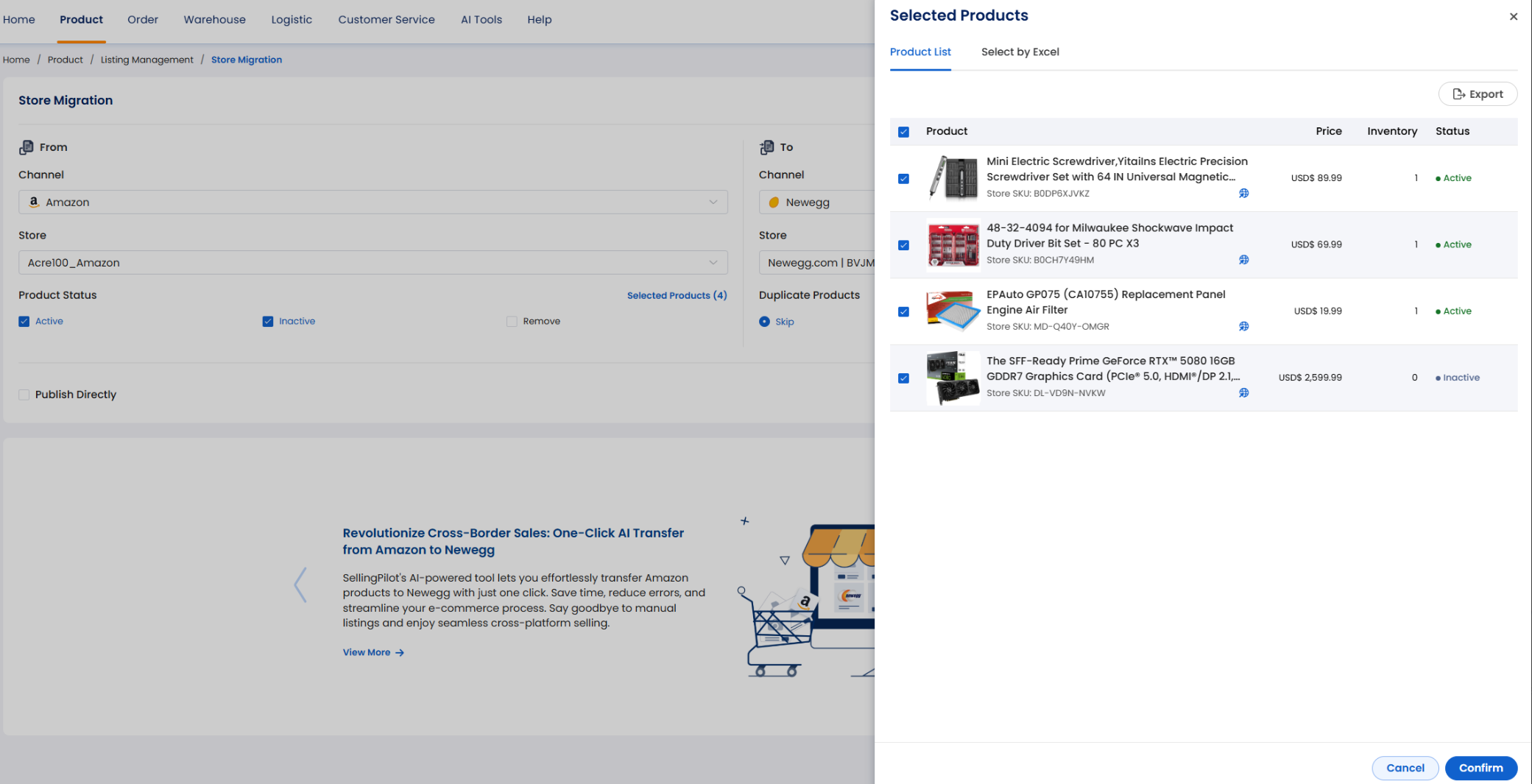Open the Customer Service menu
This screenshot has height=784, width=1532.
pyautogui.click(x=386, y=20)
